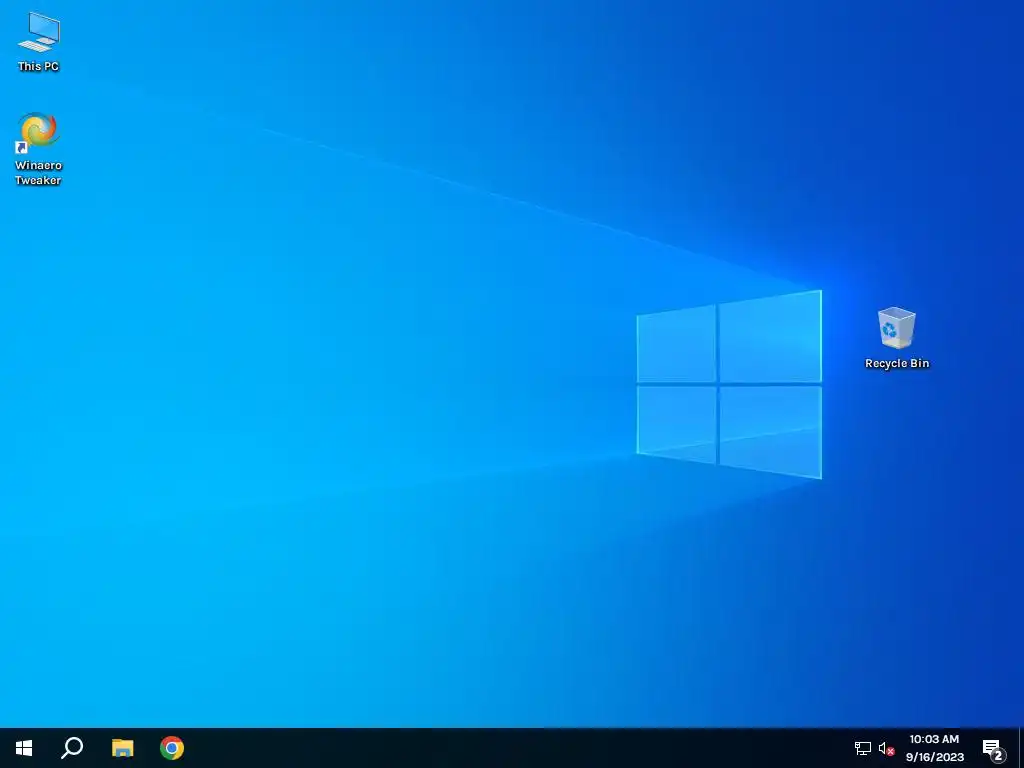
Task: Launch File Explorer from the taskbar
Action: tap(122, 748)
